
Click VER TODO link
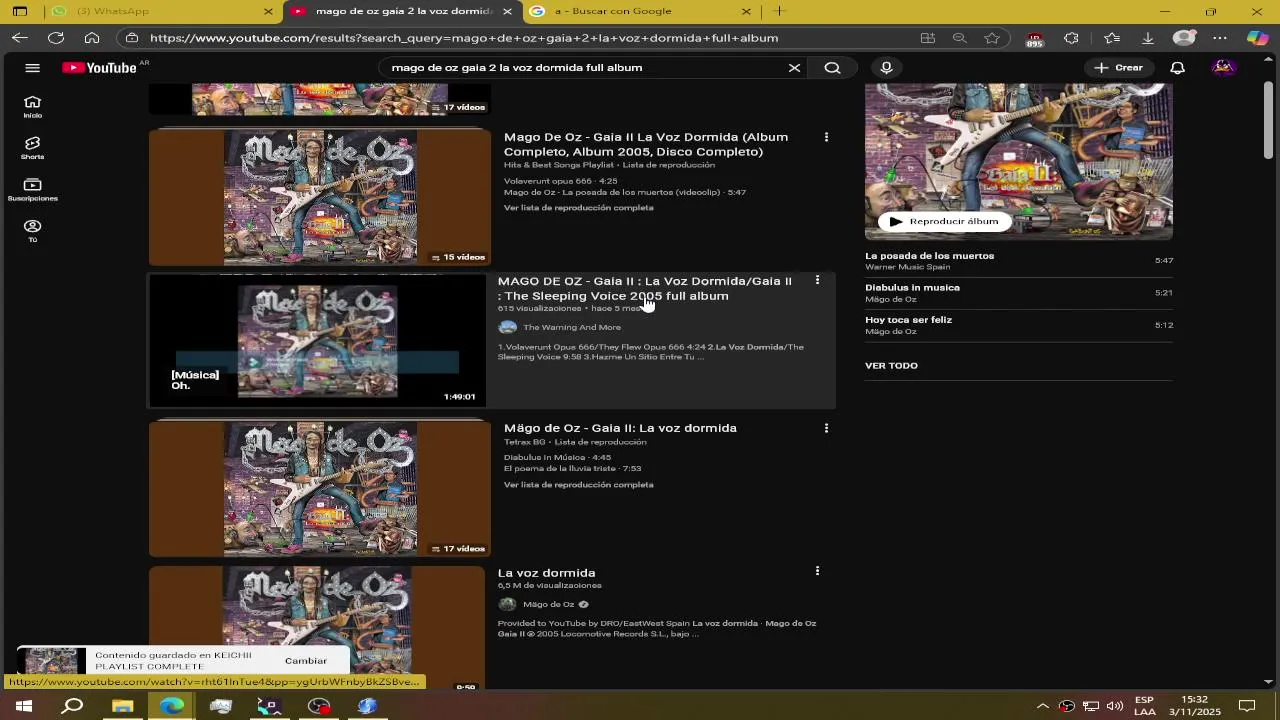(891, 366)
